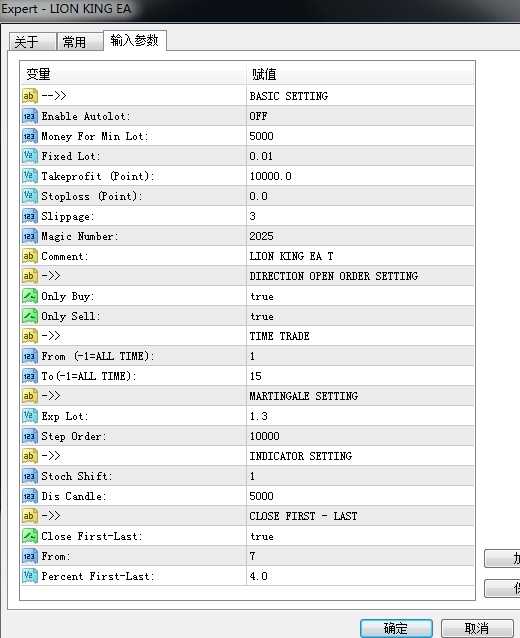Click the double-type icon beside Fixed Lot
The height and width of the screenshot is (638, 520).
30,156
